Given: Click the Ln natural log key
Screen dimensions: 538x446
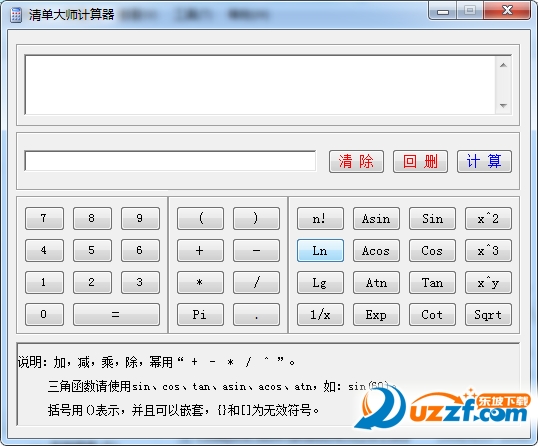Looking at the screenshot, I should pos(320,250).
